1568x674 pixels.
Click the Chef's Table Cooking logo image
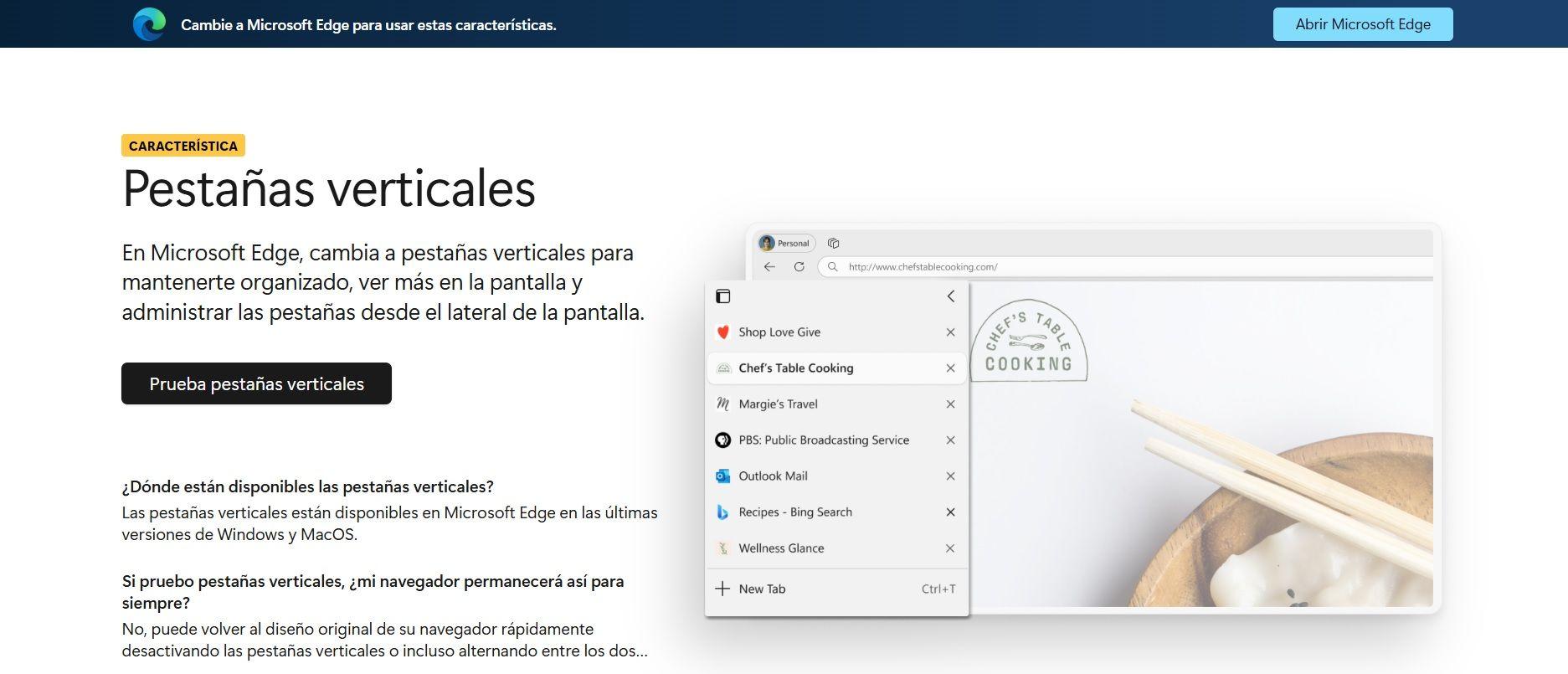click(1029, 341)
